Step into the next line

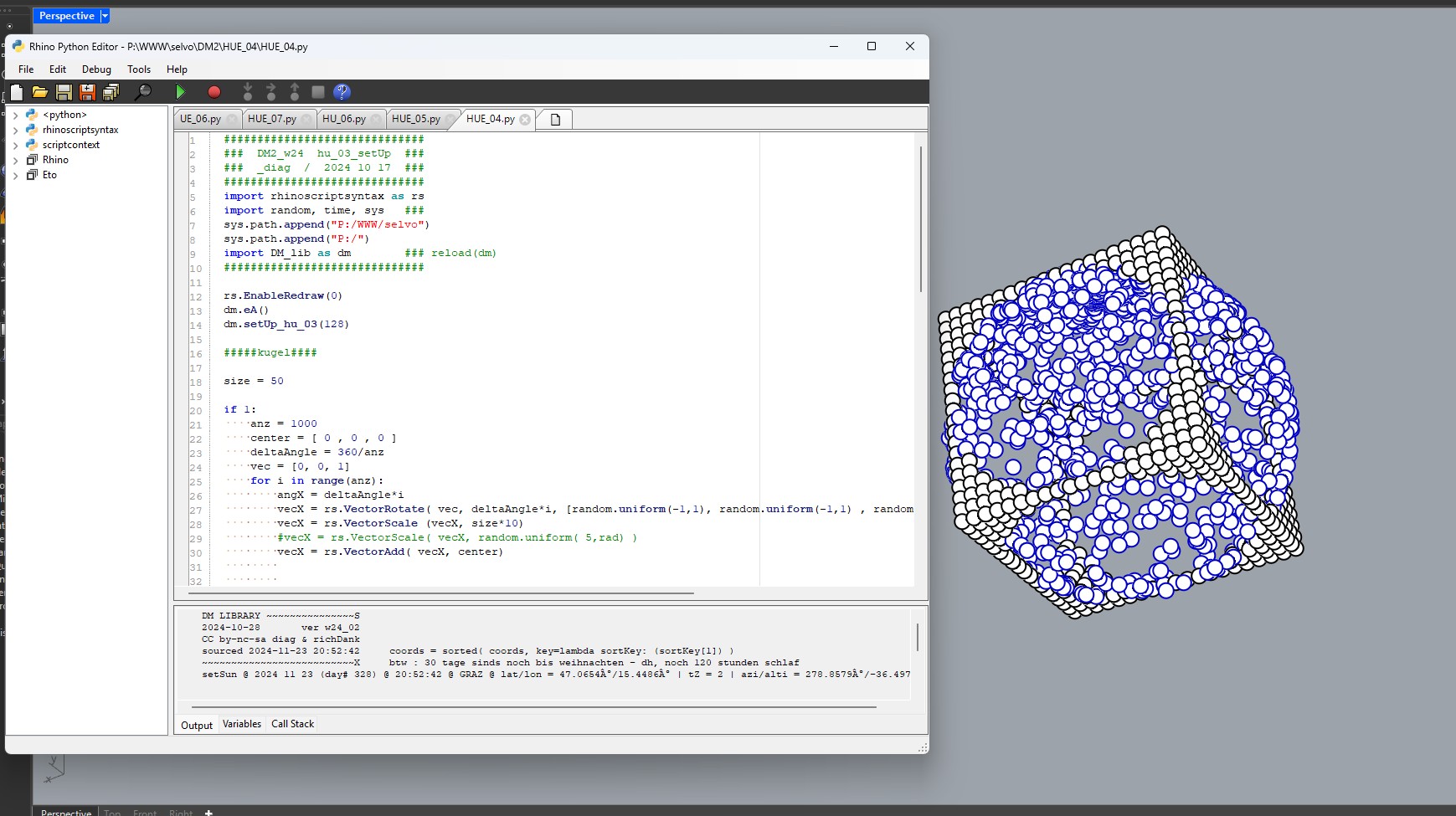(249, 92)
